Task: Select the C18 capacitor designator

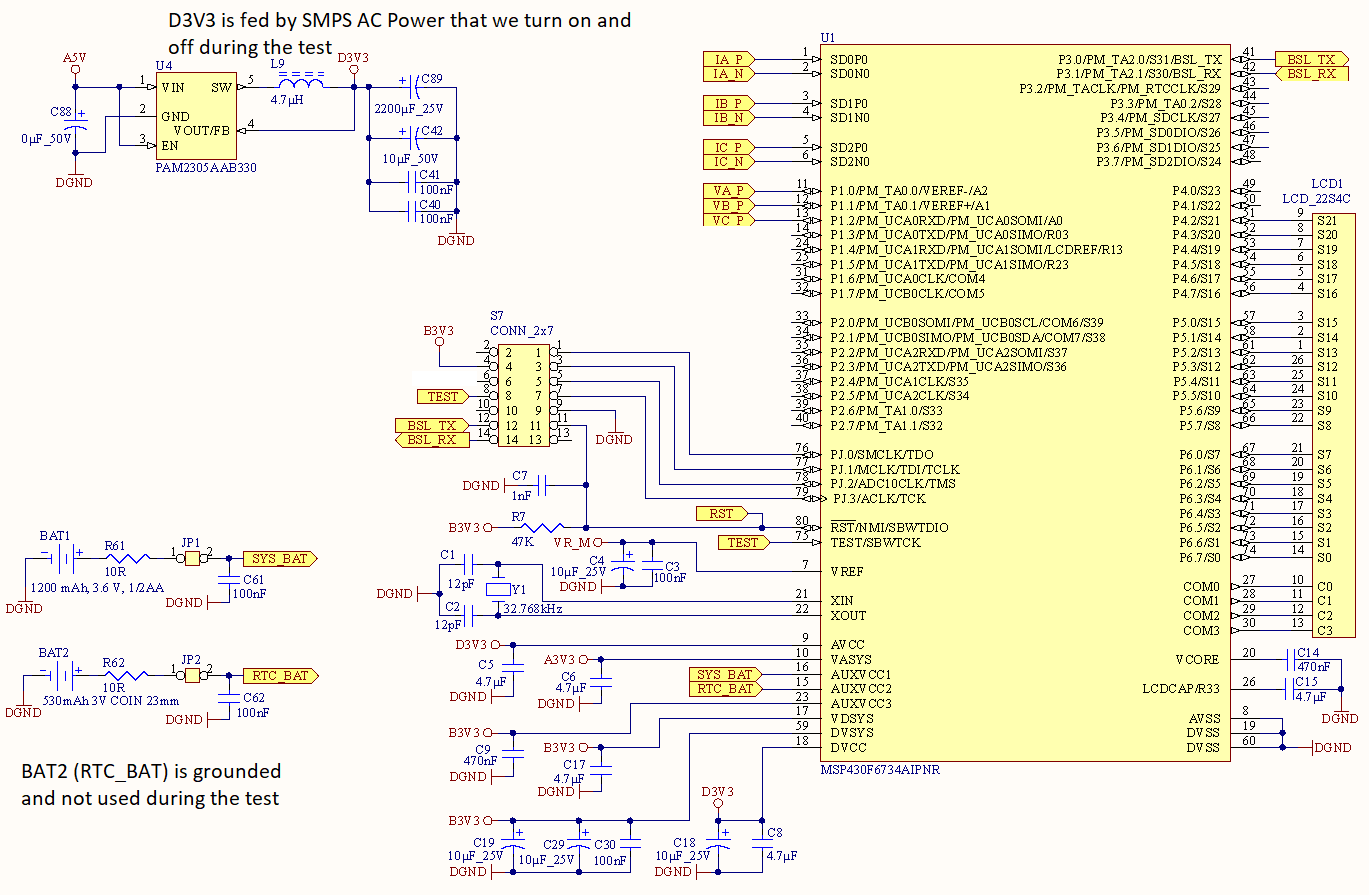Action: (684, 843)
